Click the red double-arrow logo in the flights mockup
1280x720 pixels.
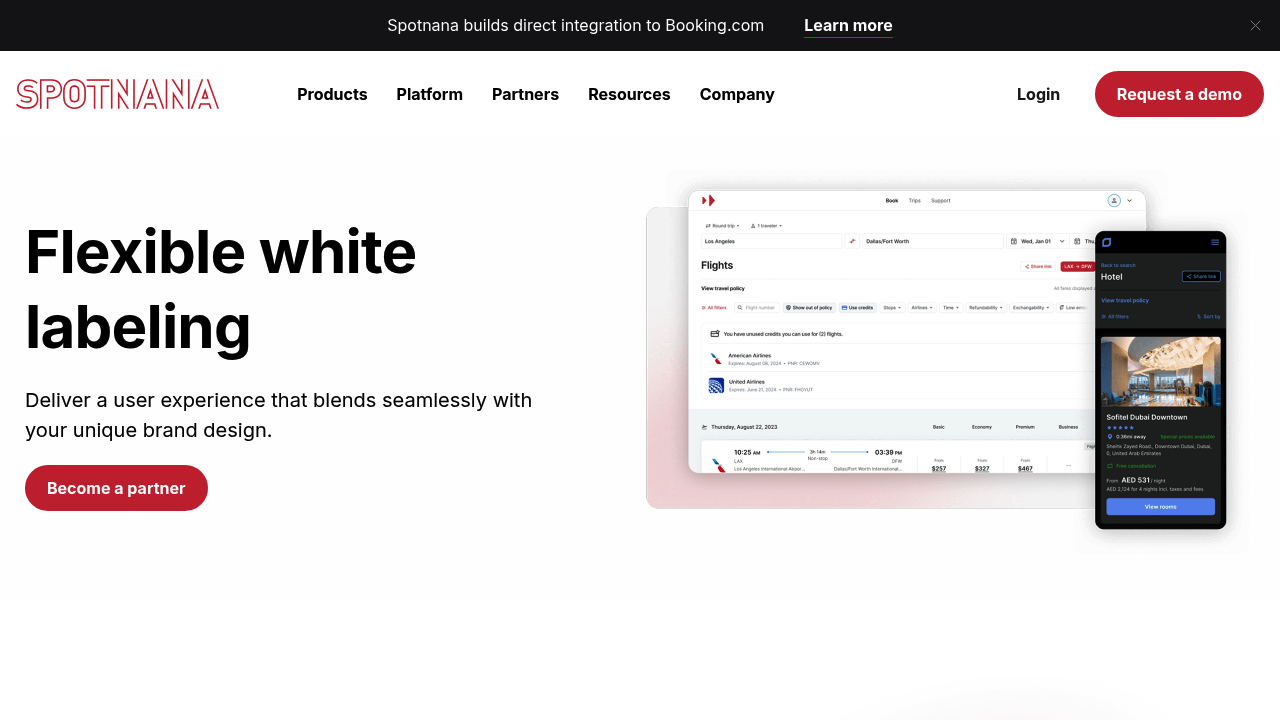click(x=709, y=201)
